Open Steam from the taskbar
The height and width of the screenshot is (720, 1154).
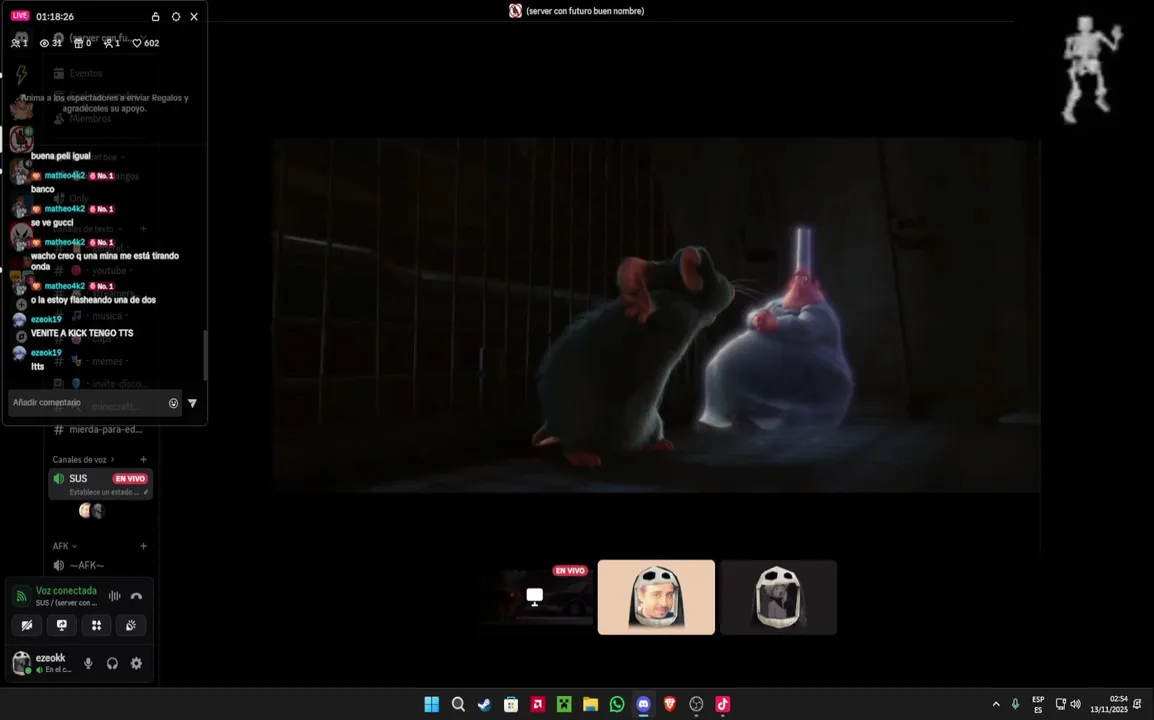[484, 705]
